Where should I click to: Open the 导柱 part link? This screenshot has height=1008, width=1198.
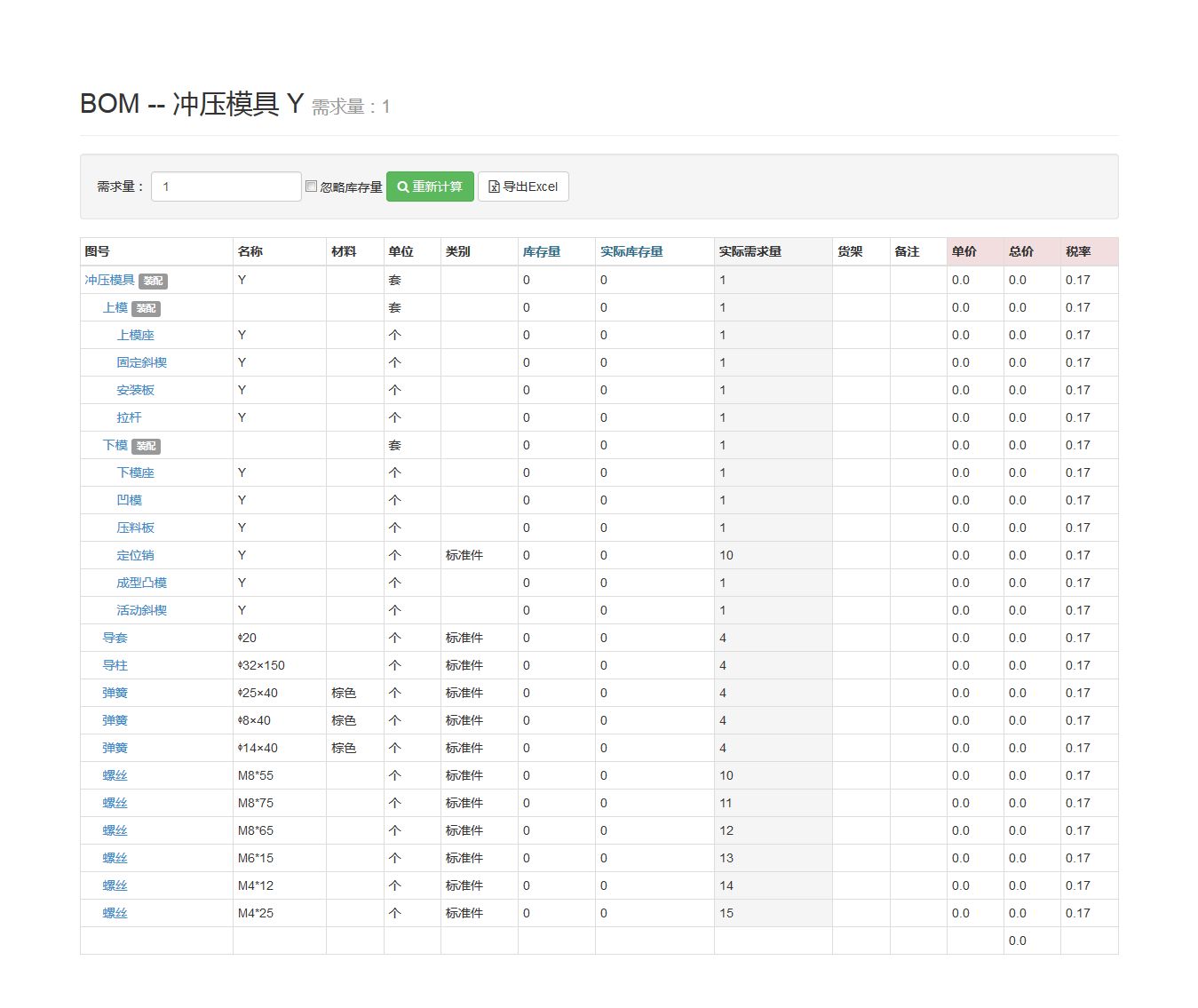[x=114, y=665]
